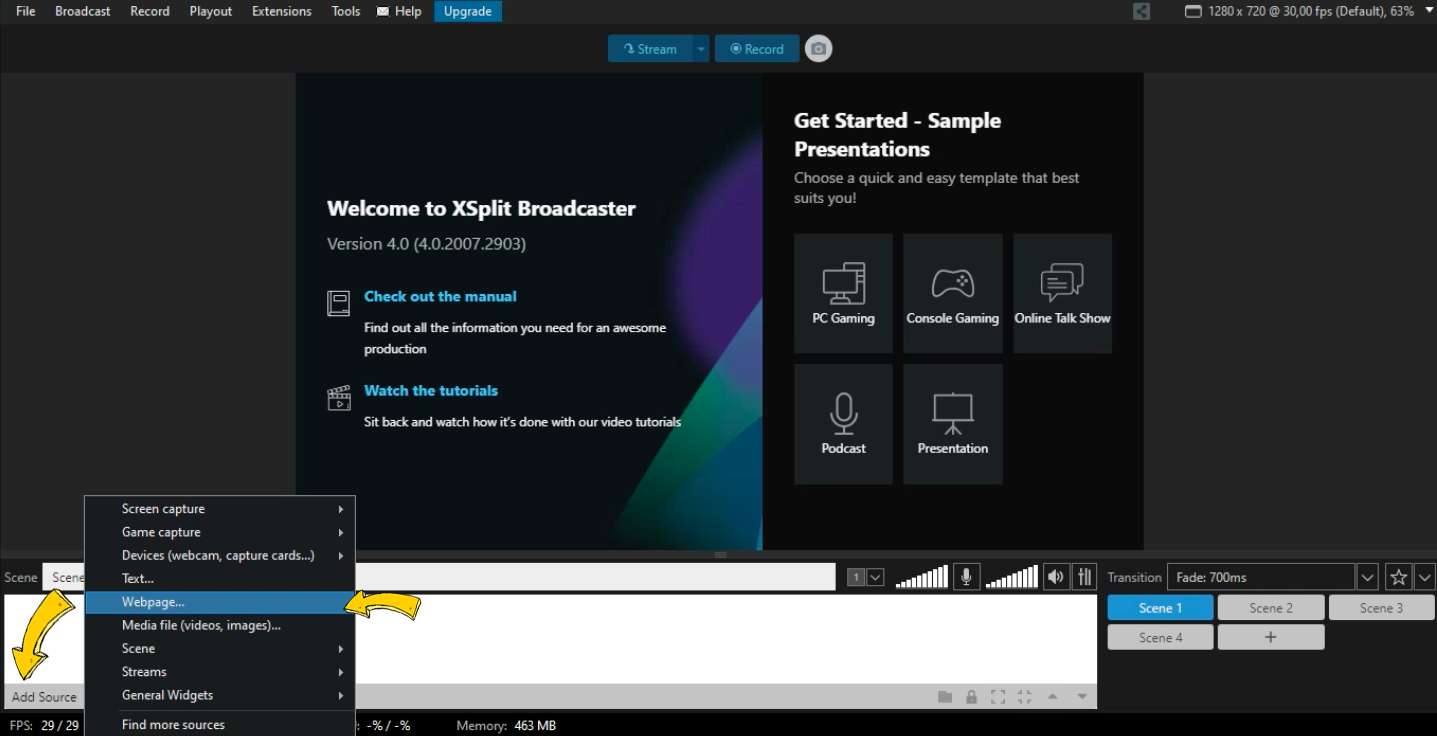Choose Webpage... from the source menu
Screen dimensions: 1437x736
point(220,602)
